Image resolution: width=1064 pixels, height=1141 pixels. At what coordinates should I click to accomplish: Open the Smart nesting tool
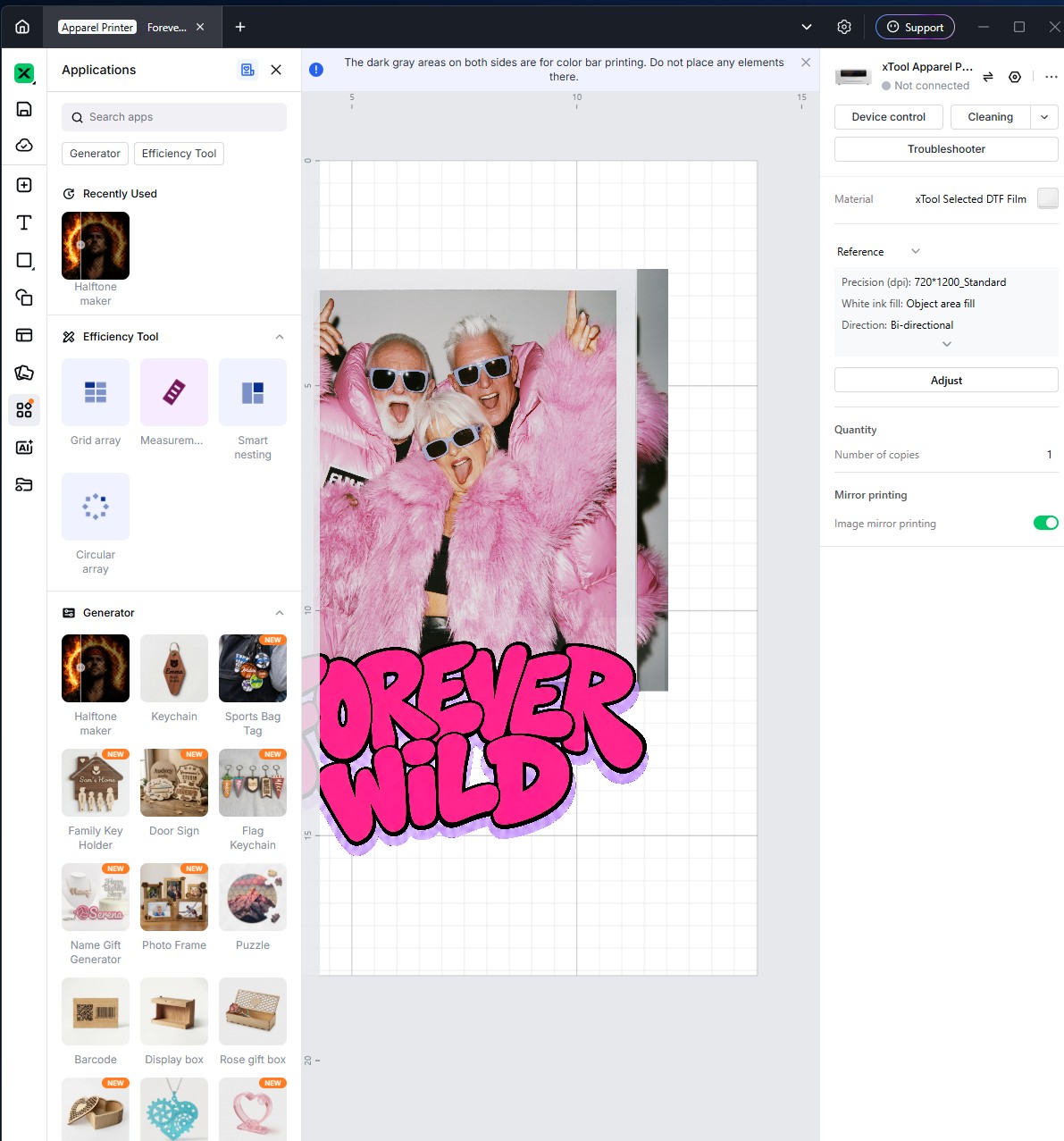tap(253, 392)
